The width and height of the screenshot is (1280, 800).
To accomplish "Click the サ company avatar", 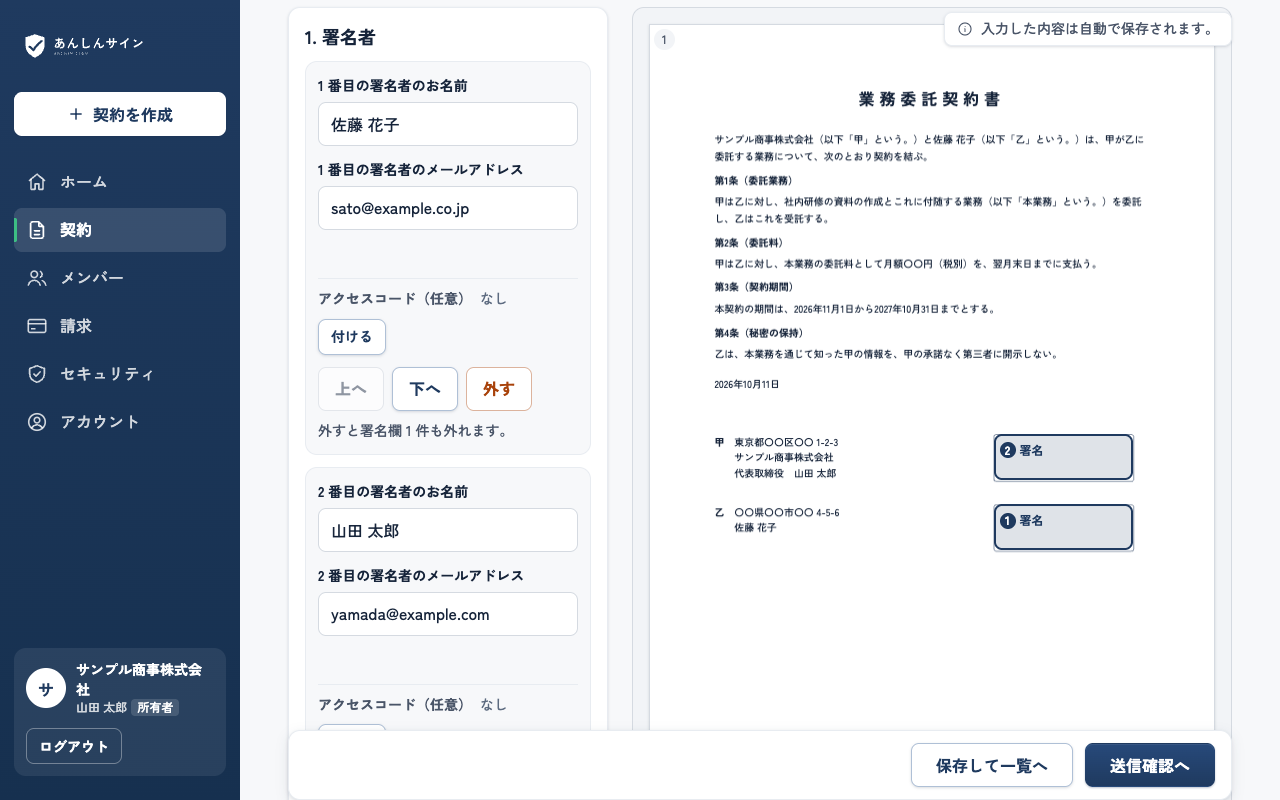I will click(x=46, y=688).
